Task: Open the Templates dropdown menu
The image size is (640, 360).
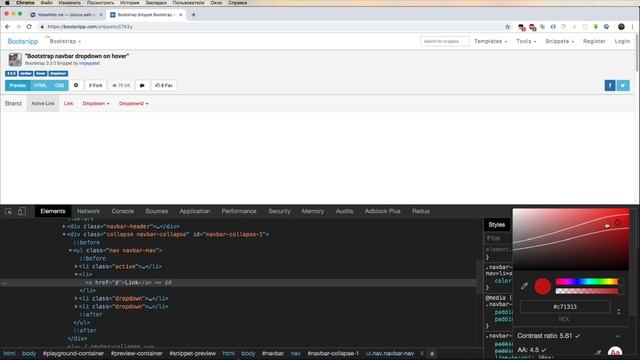Action: click(491, 41)
